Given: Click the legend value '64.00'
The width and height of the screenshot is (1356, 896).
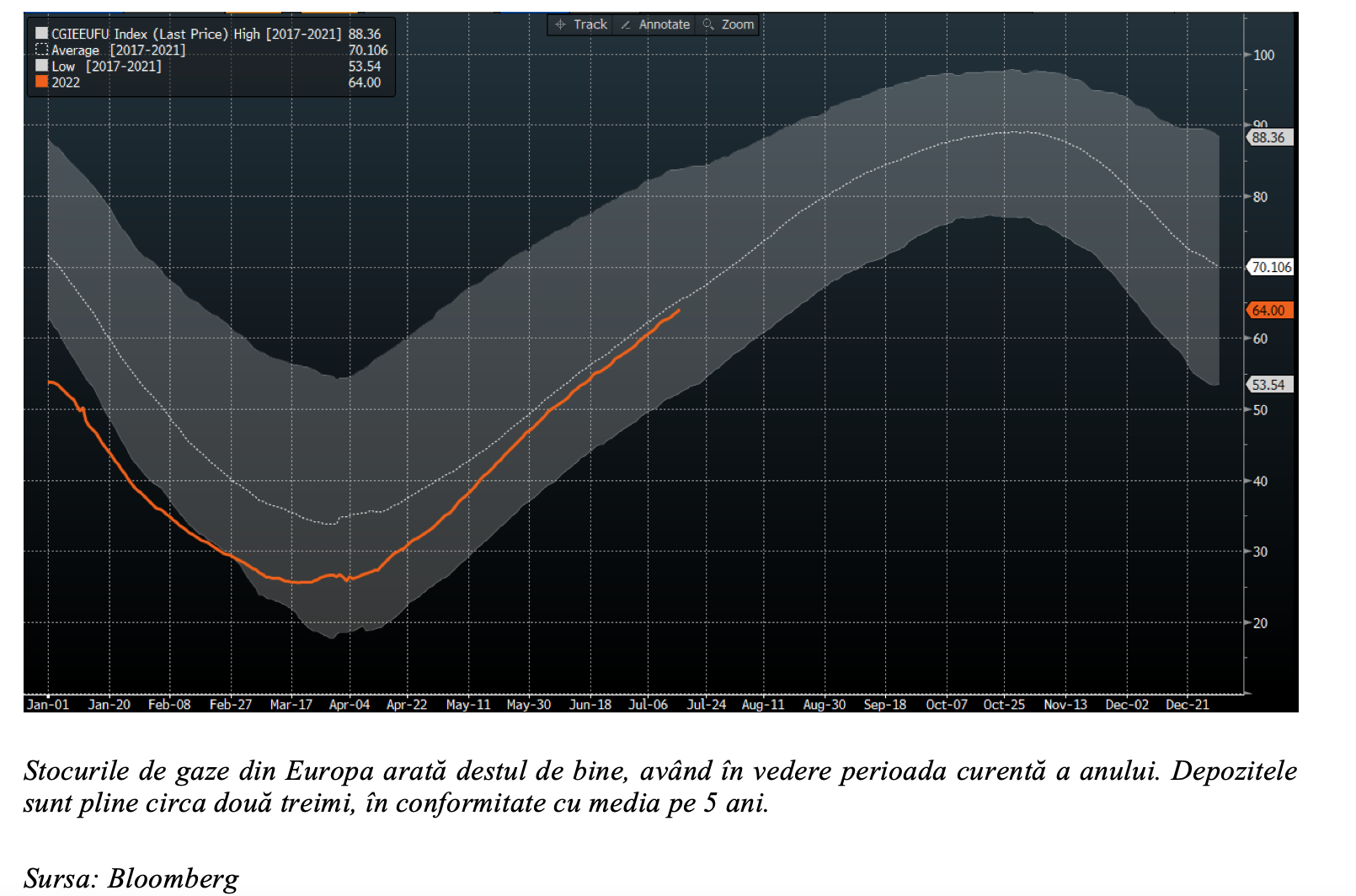Looking at the screenshot, I should (x=365, y=82).
